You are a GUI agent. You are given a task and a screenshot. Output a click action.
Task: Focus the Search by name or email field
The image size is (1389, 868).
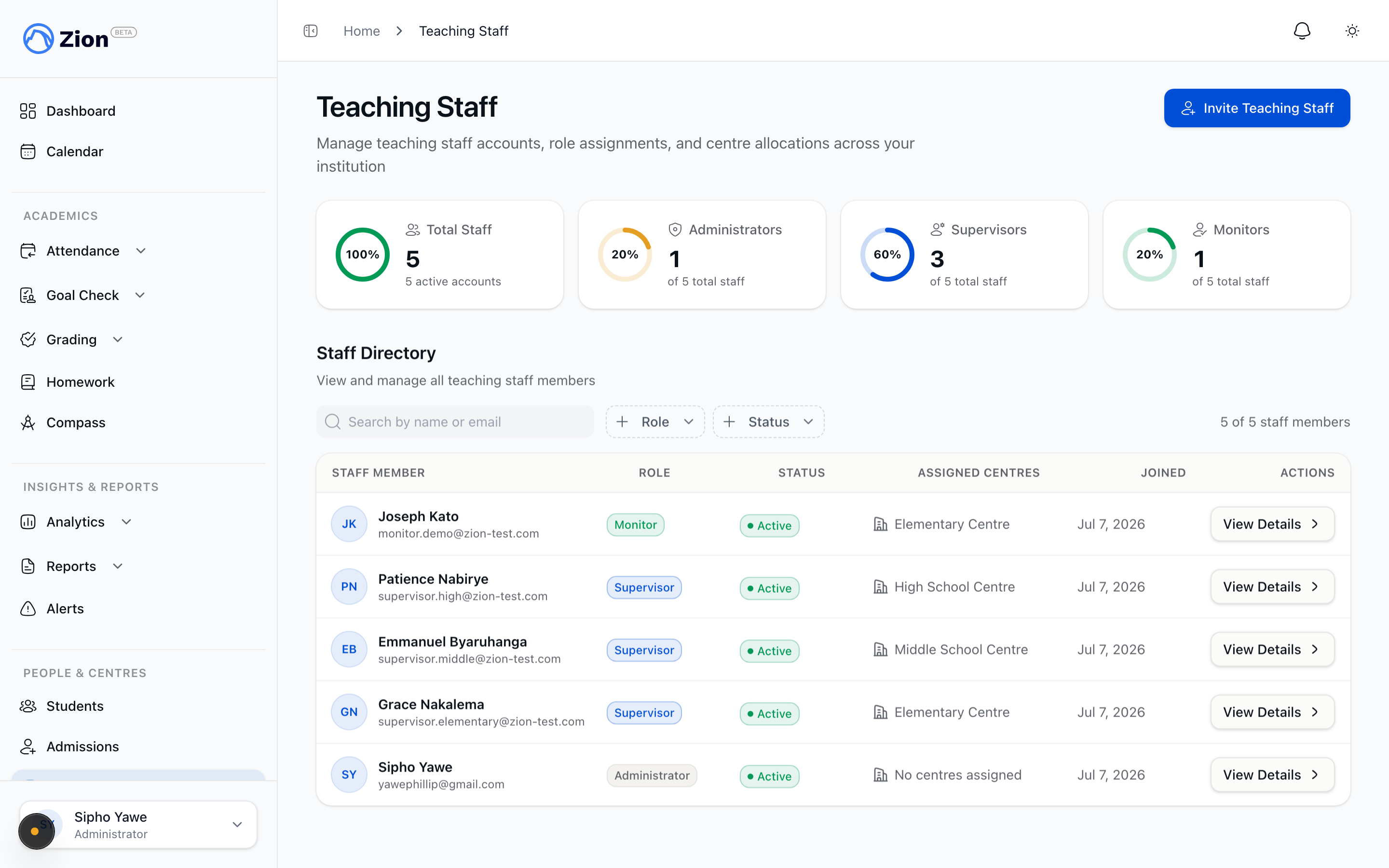[455, 422]
